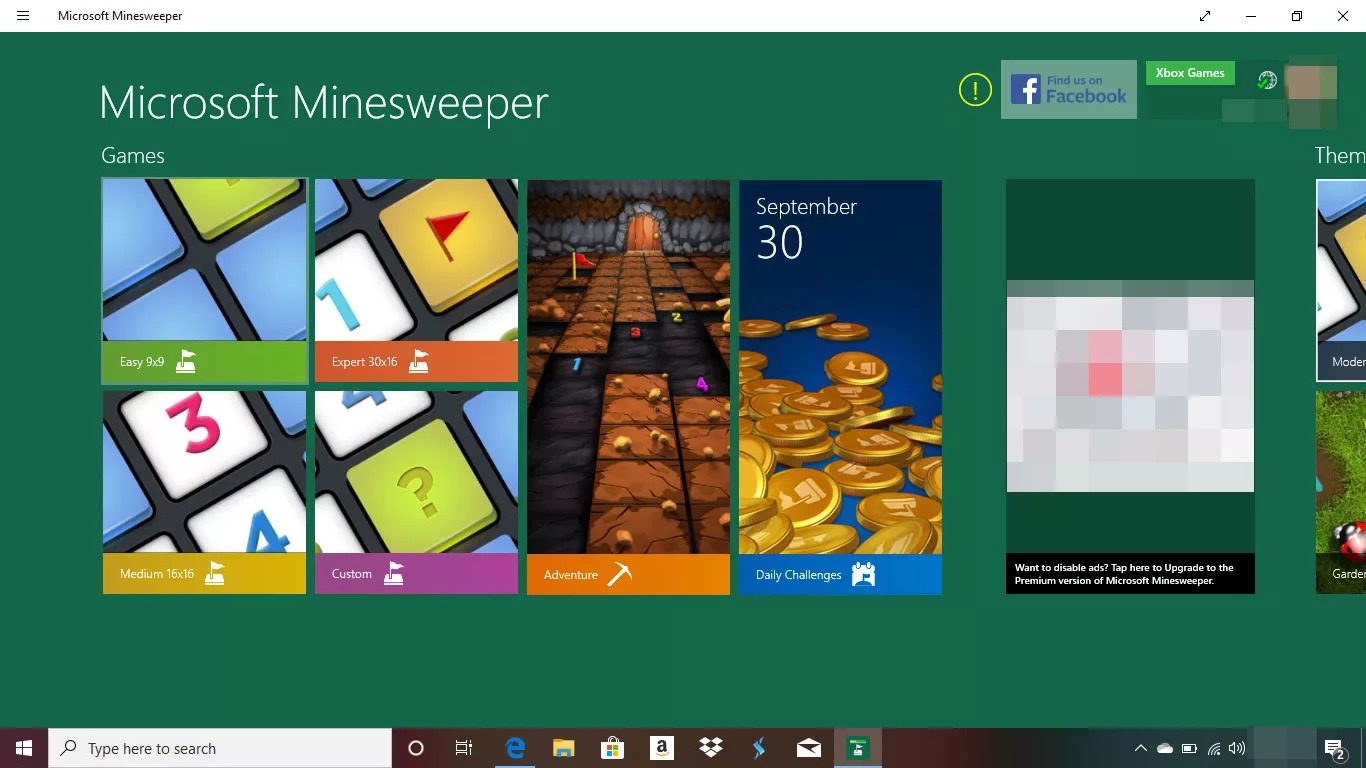Image resolution: width=1366 pixels, height=768 pixels.
Task: Click the Xbox profile achievement icon
Action: click(1267, 81)
